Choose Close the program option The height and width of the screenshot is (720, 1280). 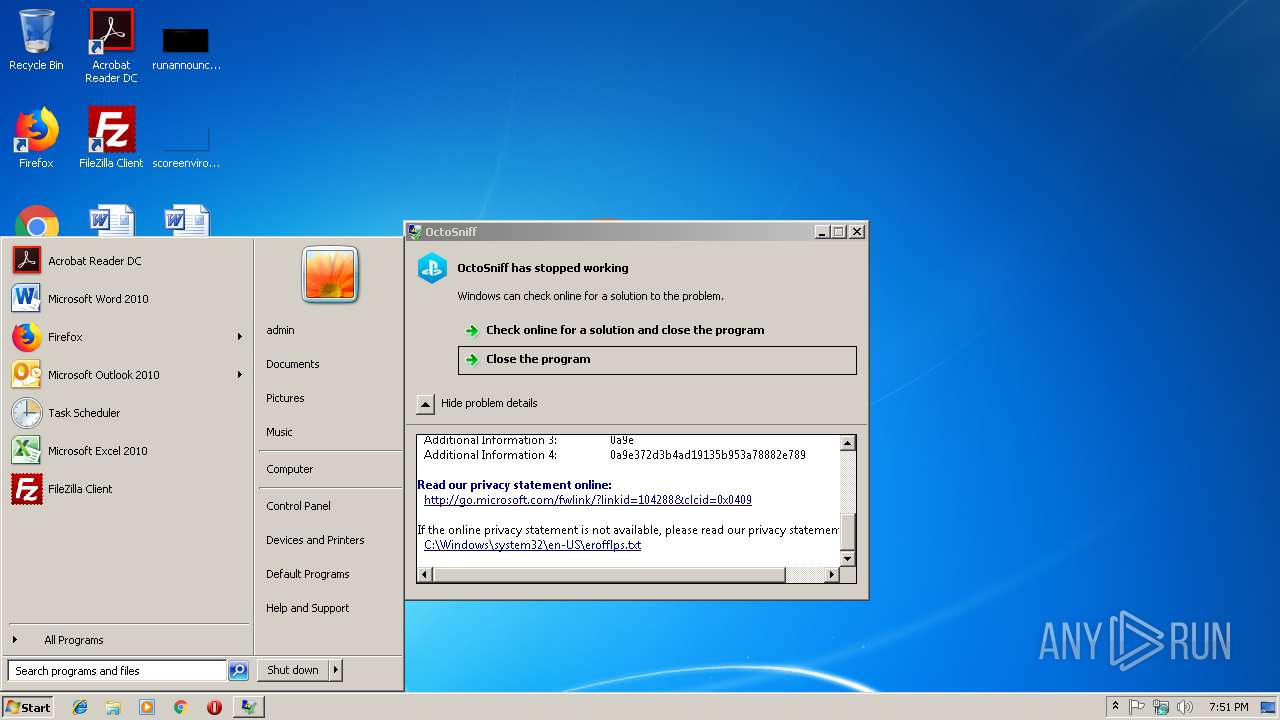pos(657,360)
